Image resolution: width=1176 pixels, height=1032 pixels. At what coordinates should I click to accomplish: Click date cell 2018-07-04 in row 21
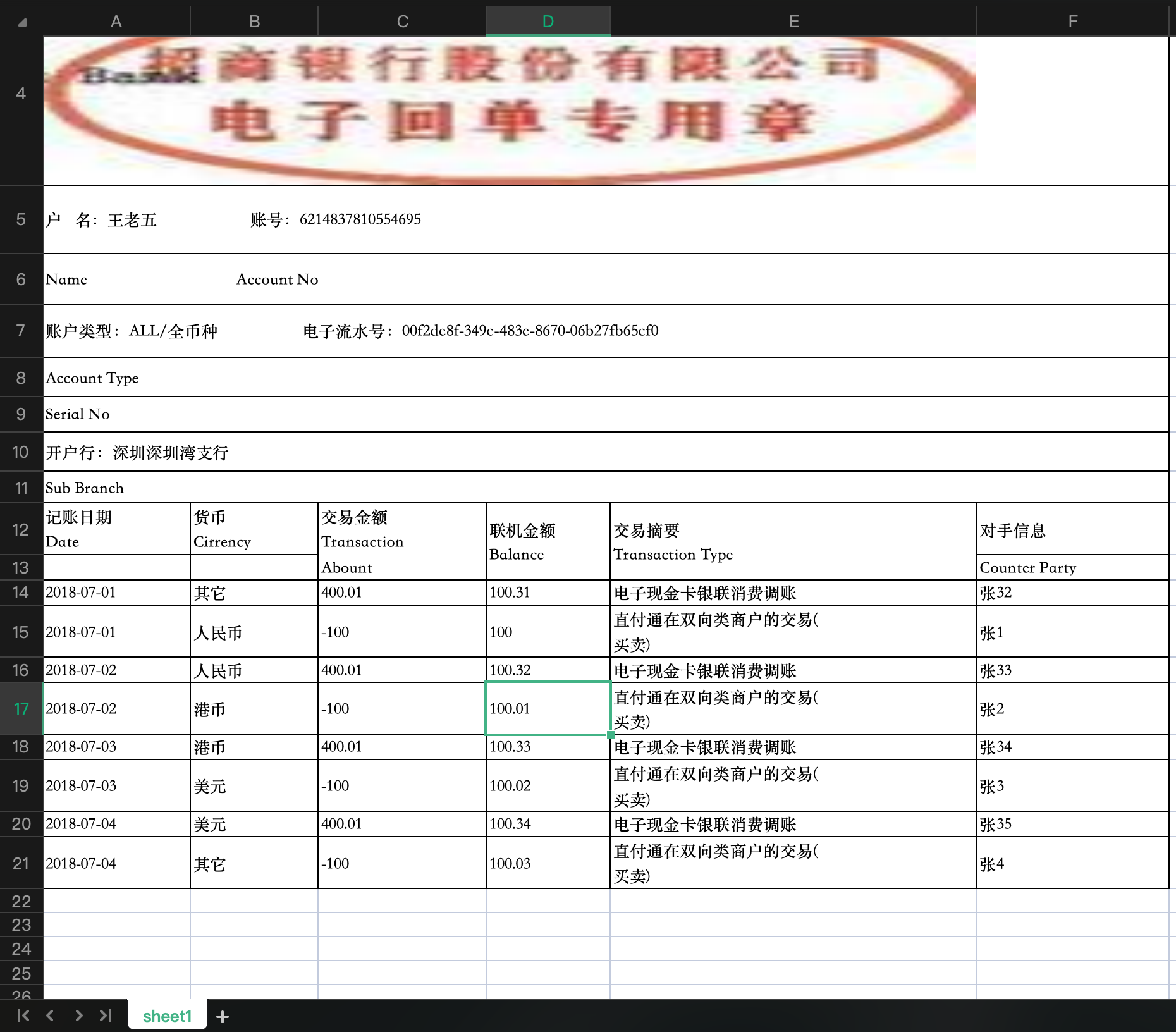(116, 863)
